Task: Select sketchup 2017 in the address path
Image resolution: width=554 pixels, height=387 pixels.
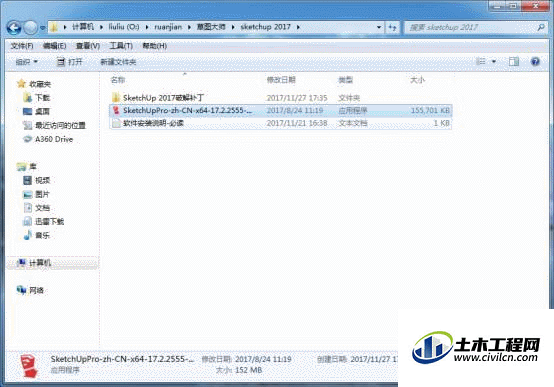Action: pos(265,27)
